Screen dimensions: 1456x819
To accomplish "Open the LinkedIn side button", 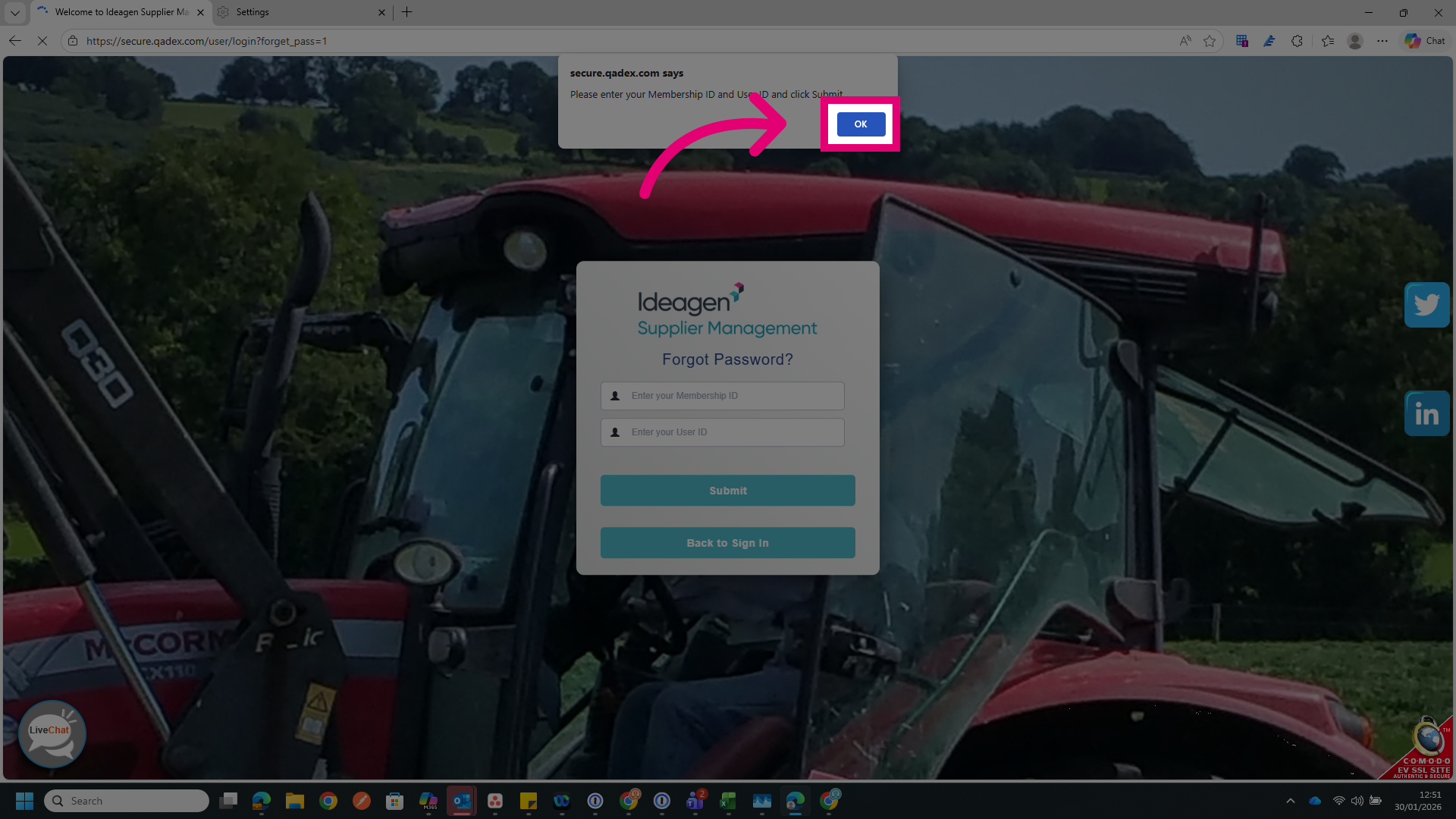I will coord(1427,414).
